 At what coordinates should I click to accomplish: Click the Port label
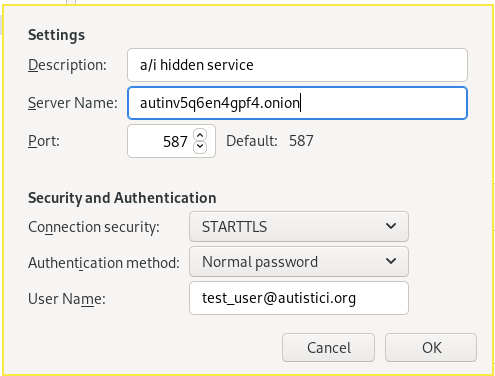click(44, 141)
